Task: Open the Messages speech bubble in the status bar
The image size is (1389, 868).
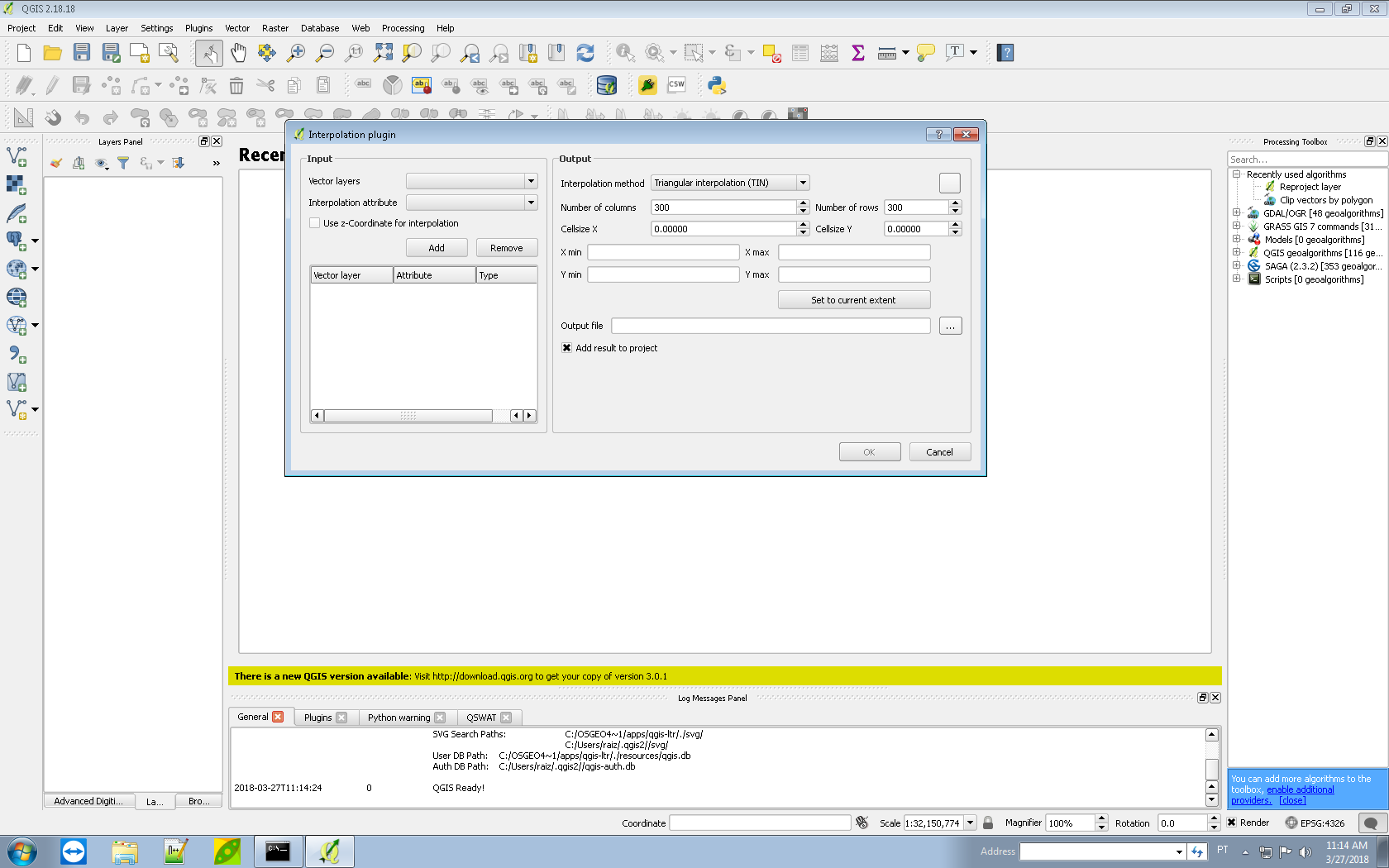Action: [1370, 823]
